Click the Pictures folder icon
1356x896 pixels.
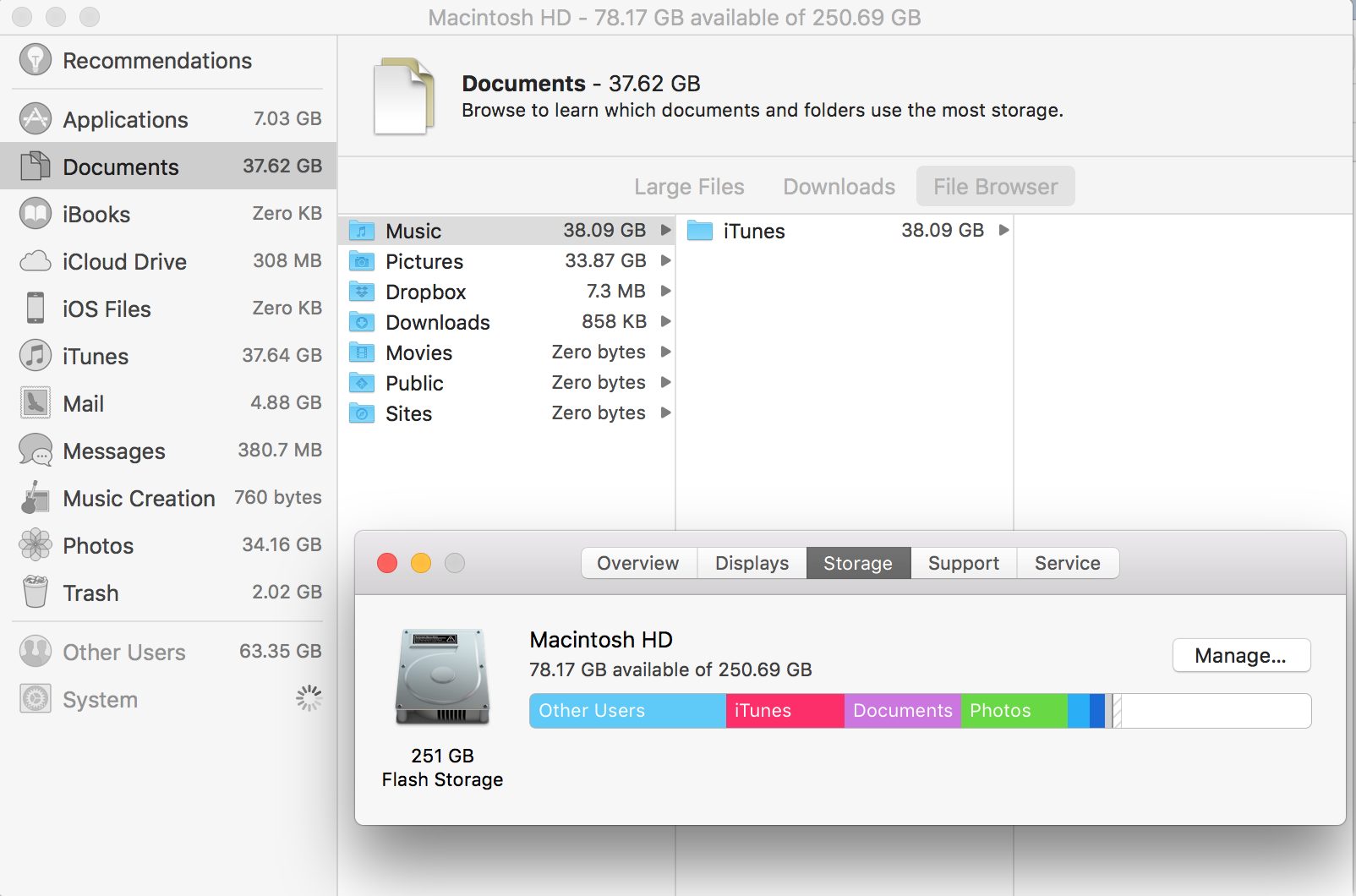pos(362,260)
